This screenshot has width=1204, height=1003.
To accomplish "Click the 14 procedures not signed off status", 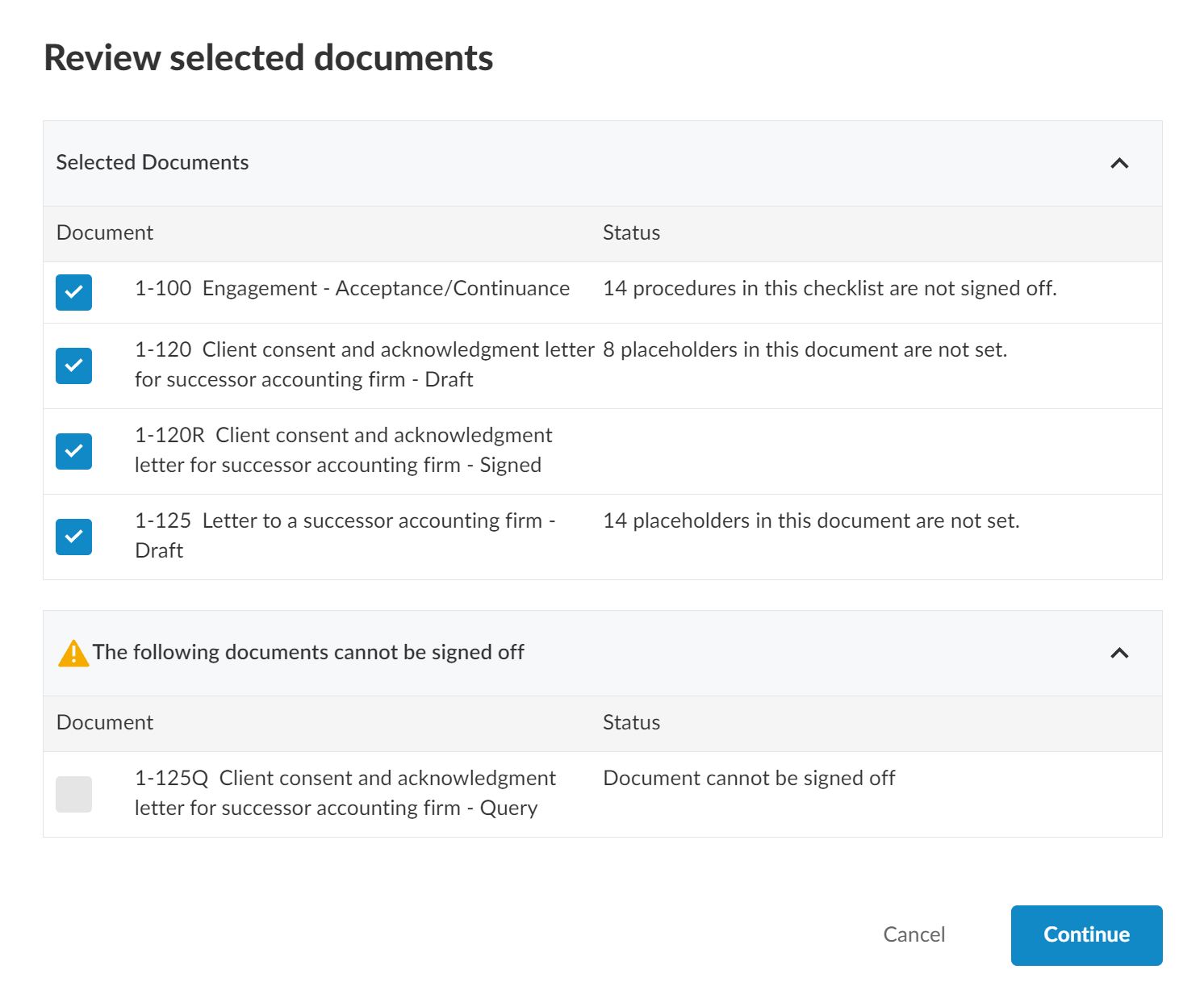I will pos(830,288).
